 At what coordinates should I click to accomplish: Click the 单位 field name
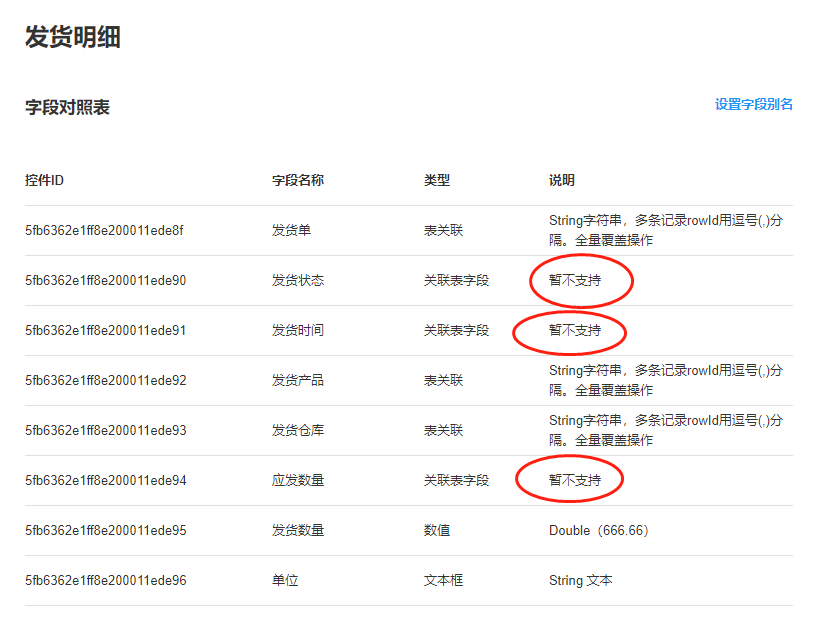pyautogui.click(x=285, y=580)
